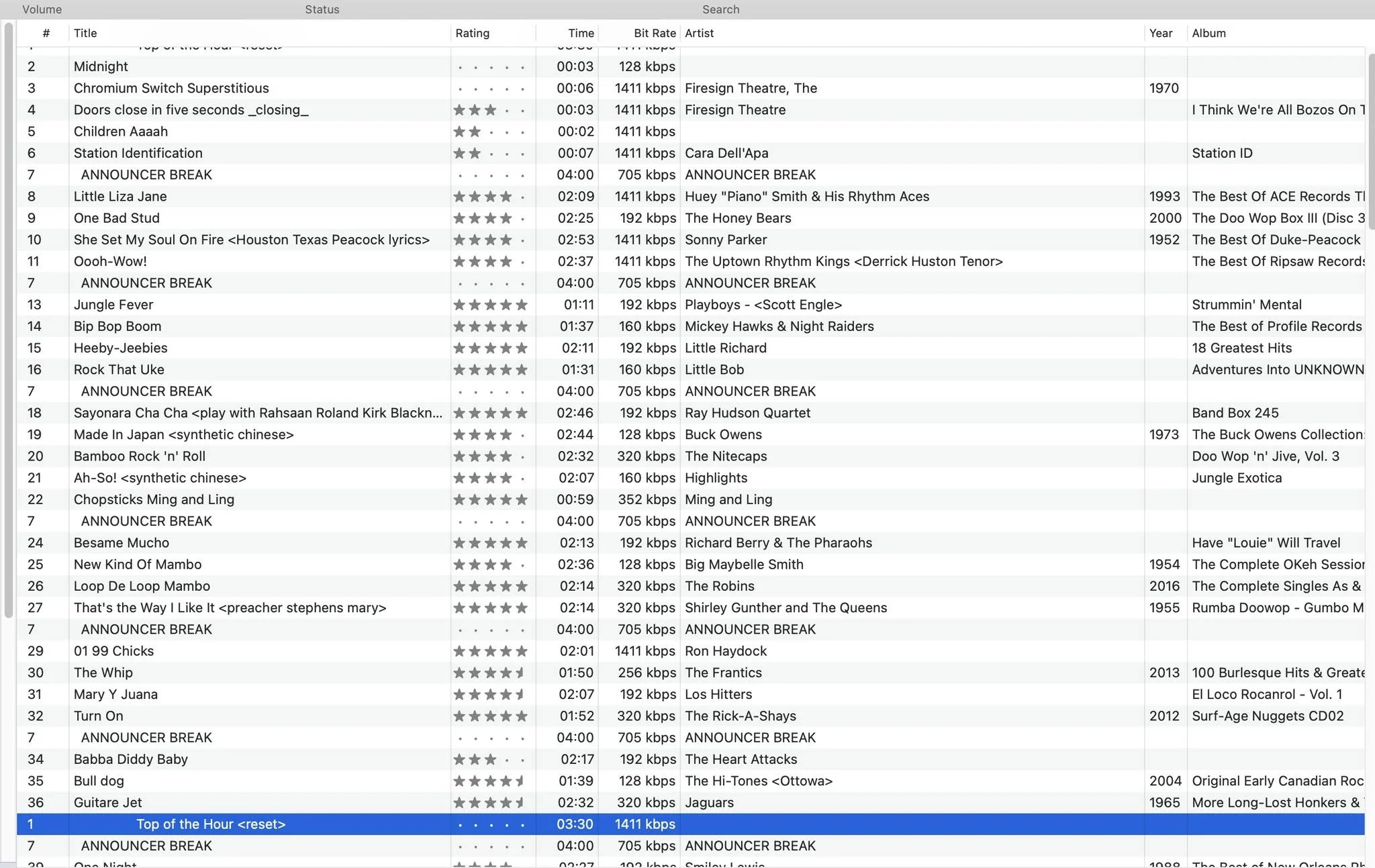Click Jungle Exotica album cell
Viewport: 1375px width, 868px height.
click(x=1237, y=478)
